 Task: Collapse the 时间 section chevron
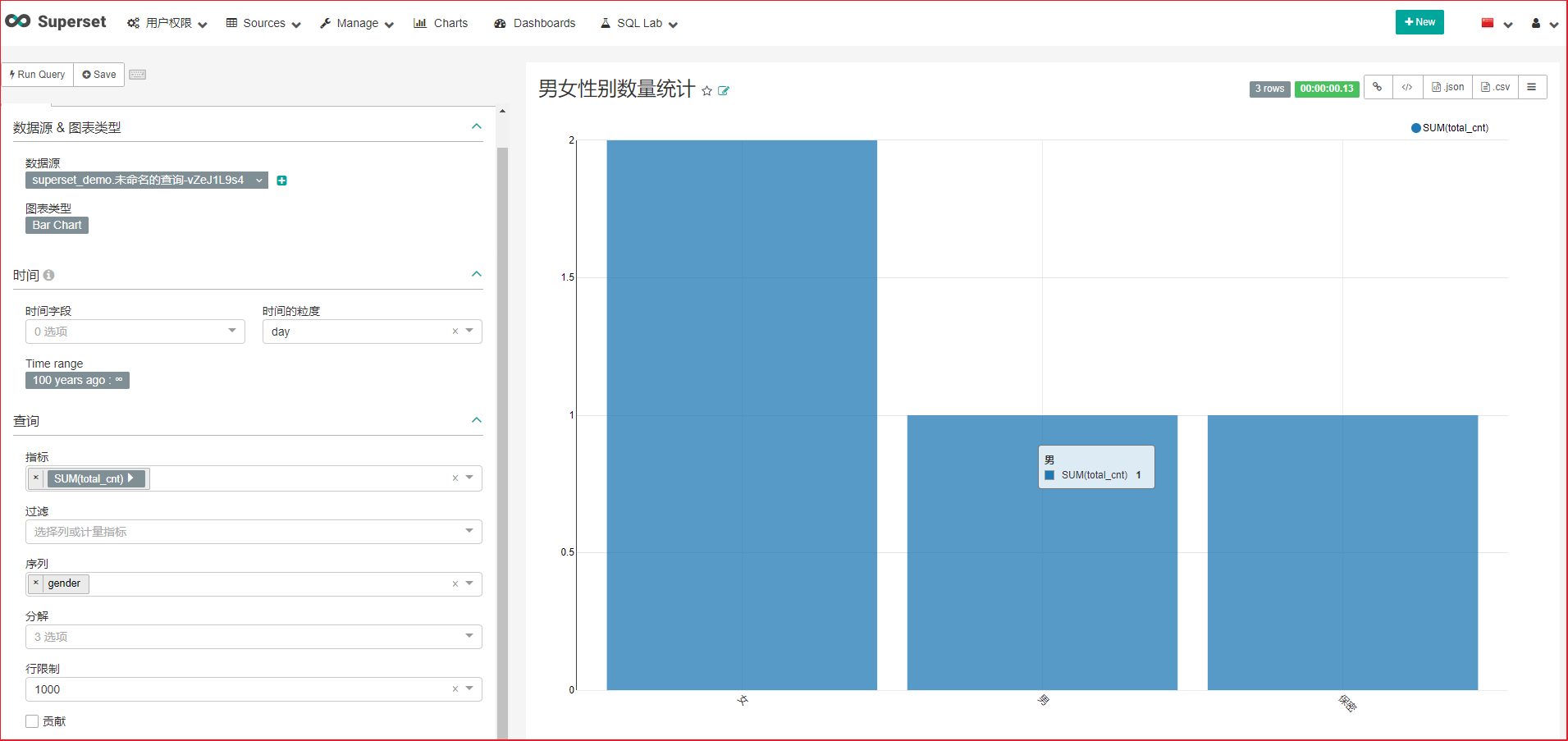point(477,274)
